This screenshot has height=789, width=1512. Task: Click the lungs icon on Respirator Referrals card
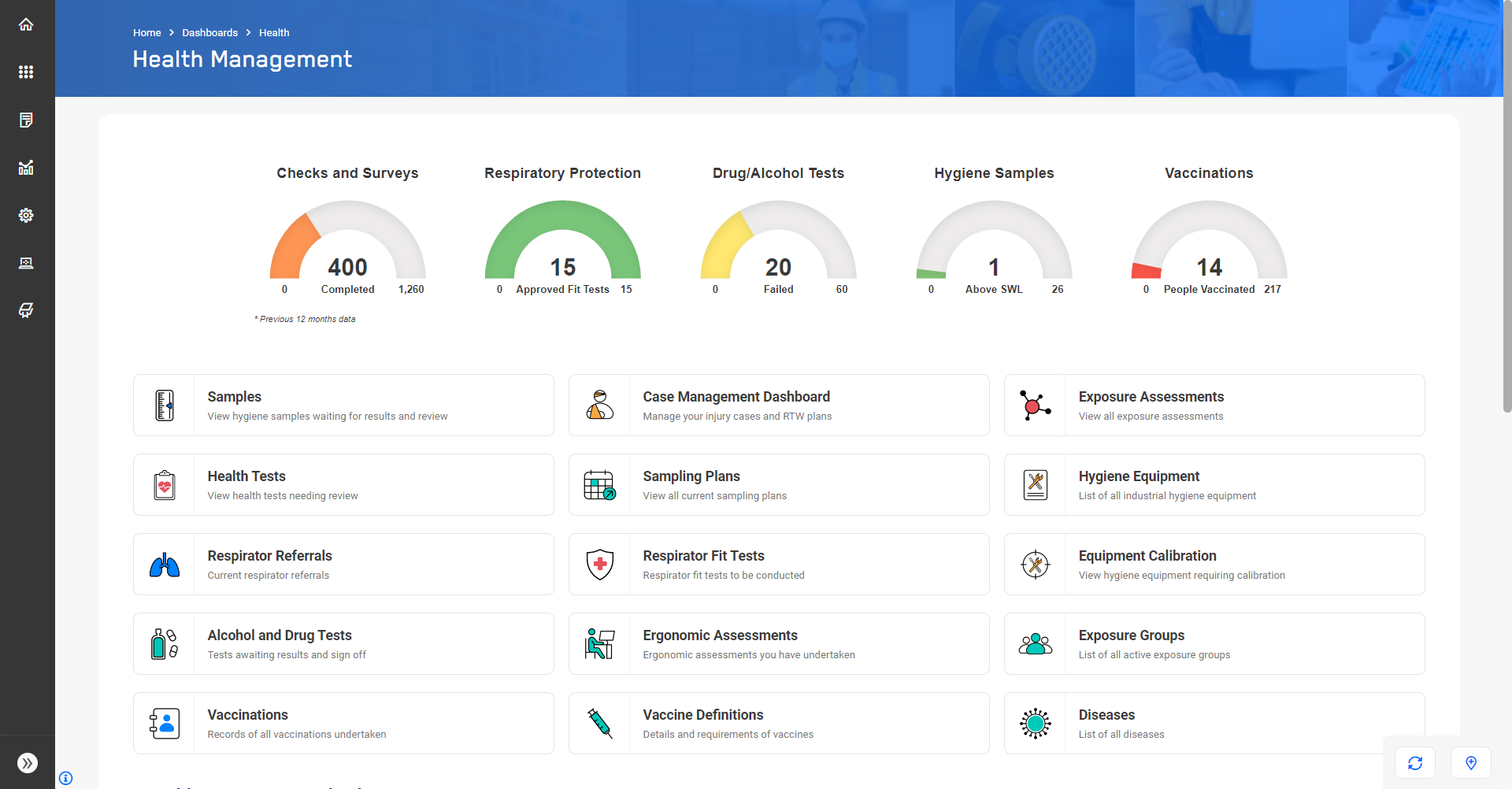click(164, 564)
